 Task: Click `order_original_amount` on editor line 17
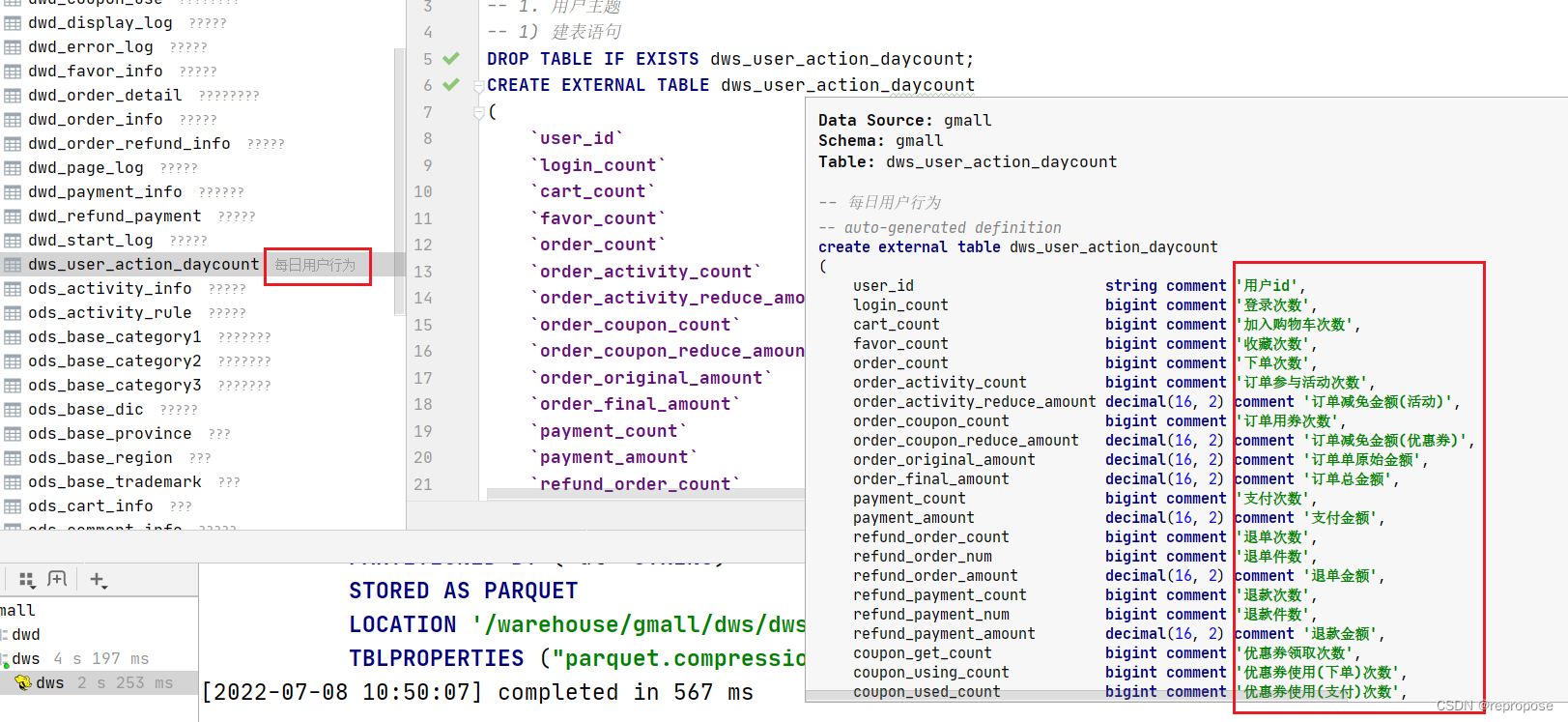[x=651, y=378]
